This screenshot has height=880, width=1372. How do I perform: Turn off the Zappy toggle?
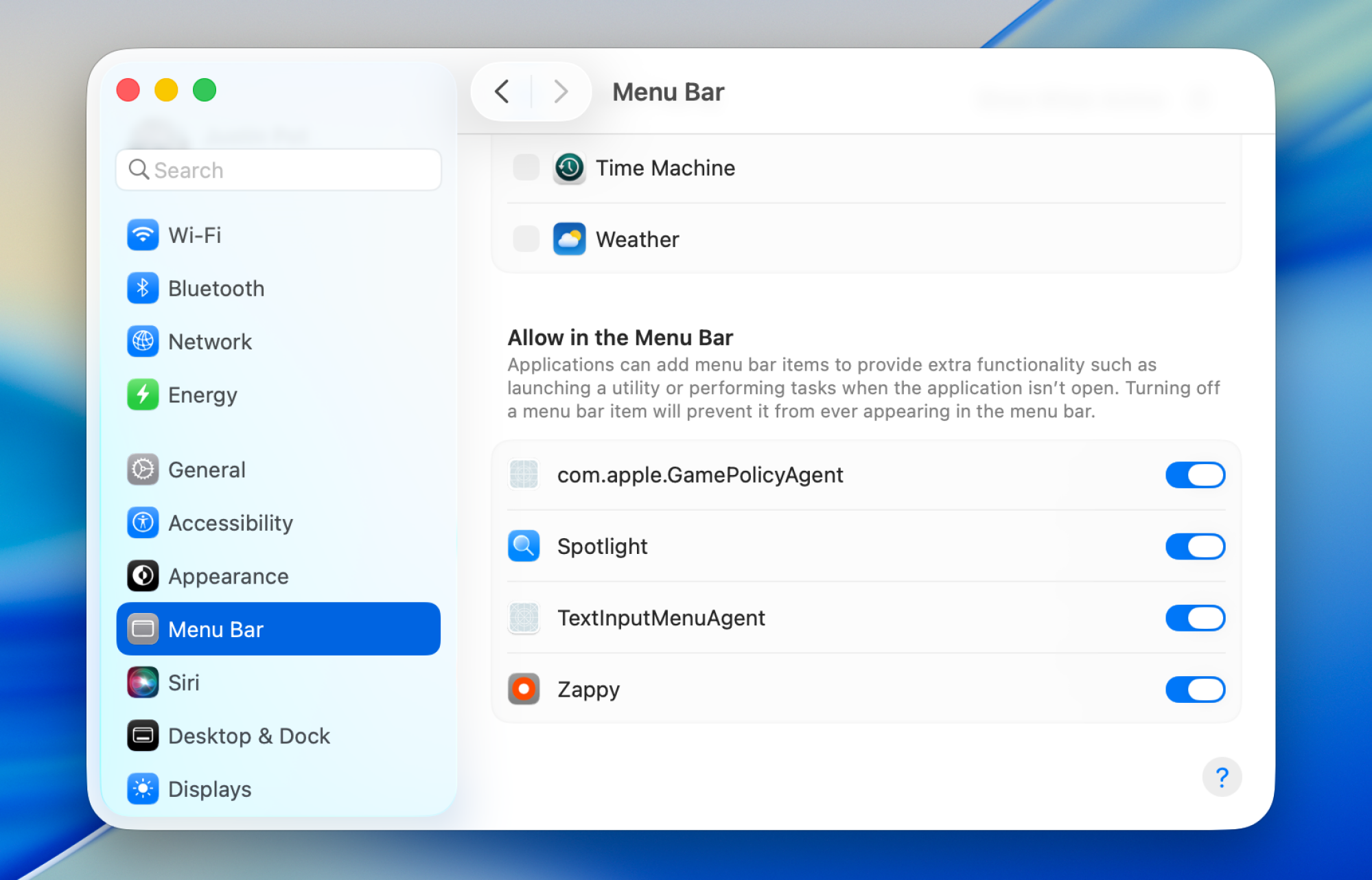coord(1195,689)
